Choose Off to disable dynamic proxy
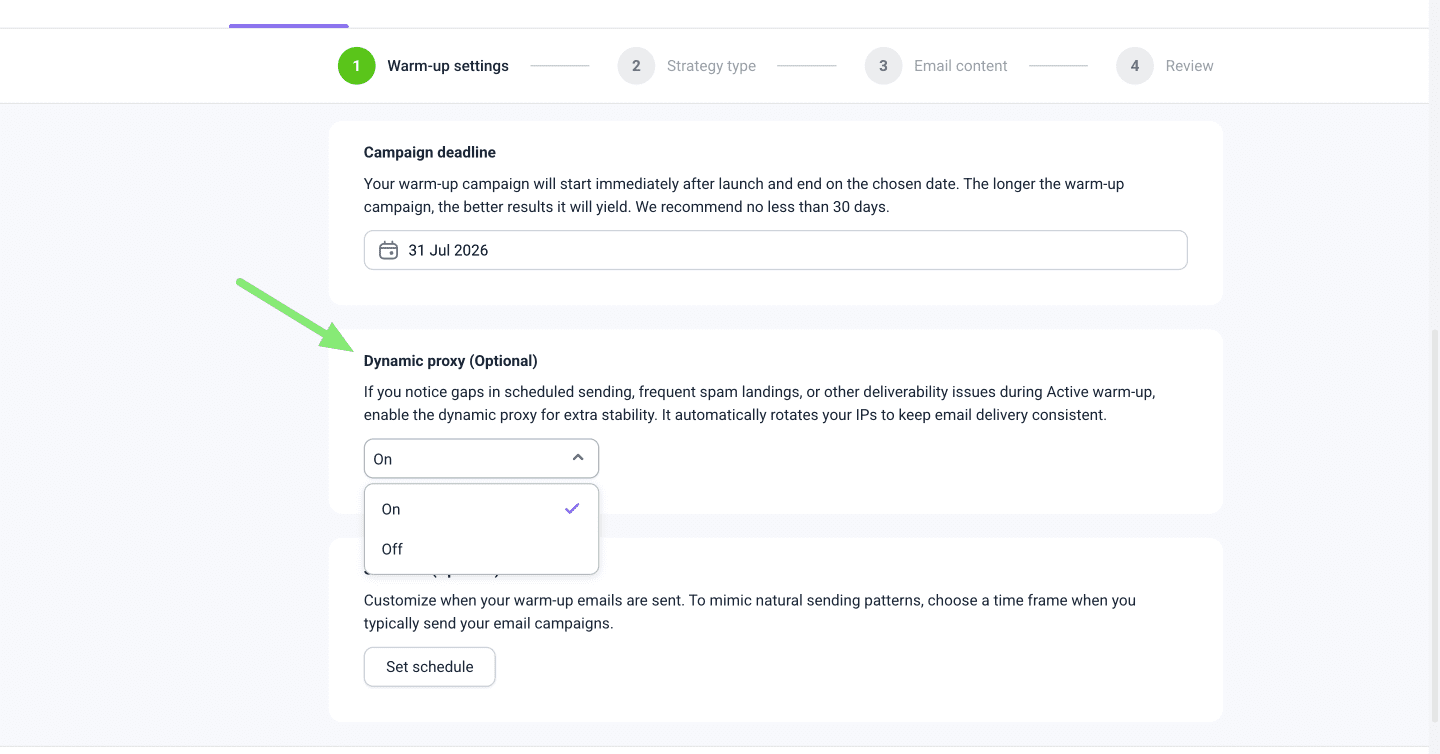The height and width of the screenshot is (754, 1440). pos(392,549)
